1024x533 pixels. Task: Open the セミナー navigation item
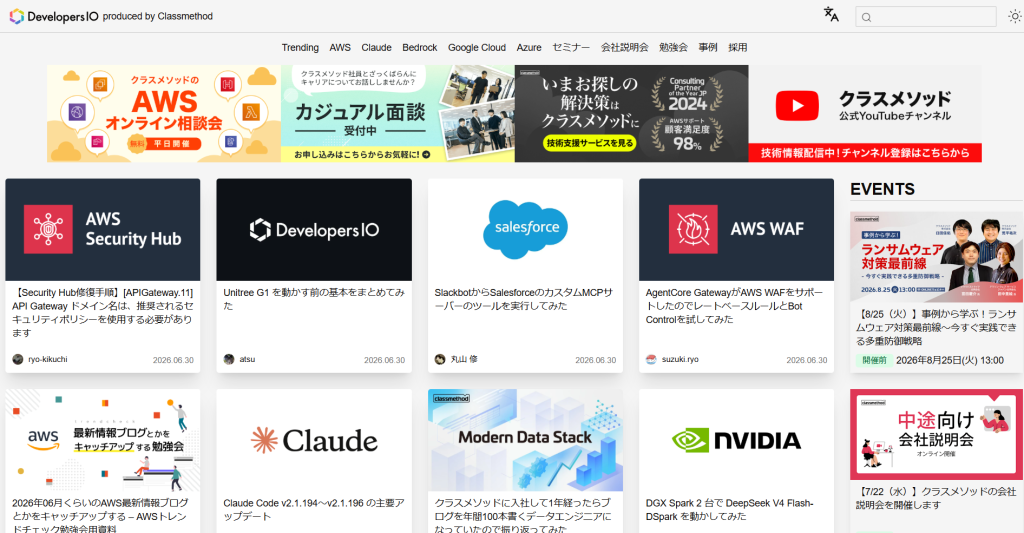[x=571, y=48]
